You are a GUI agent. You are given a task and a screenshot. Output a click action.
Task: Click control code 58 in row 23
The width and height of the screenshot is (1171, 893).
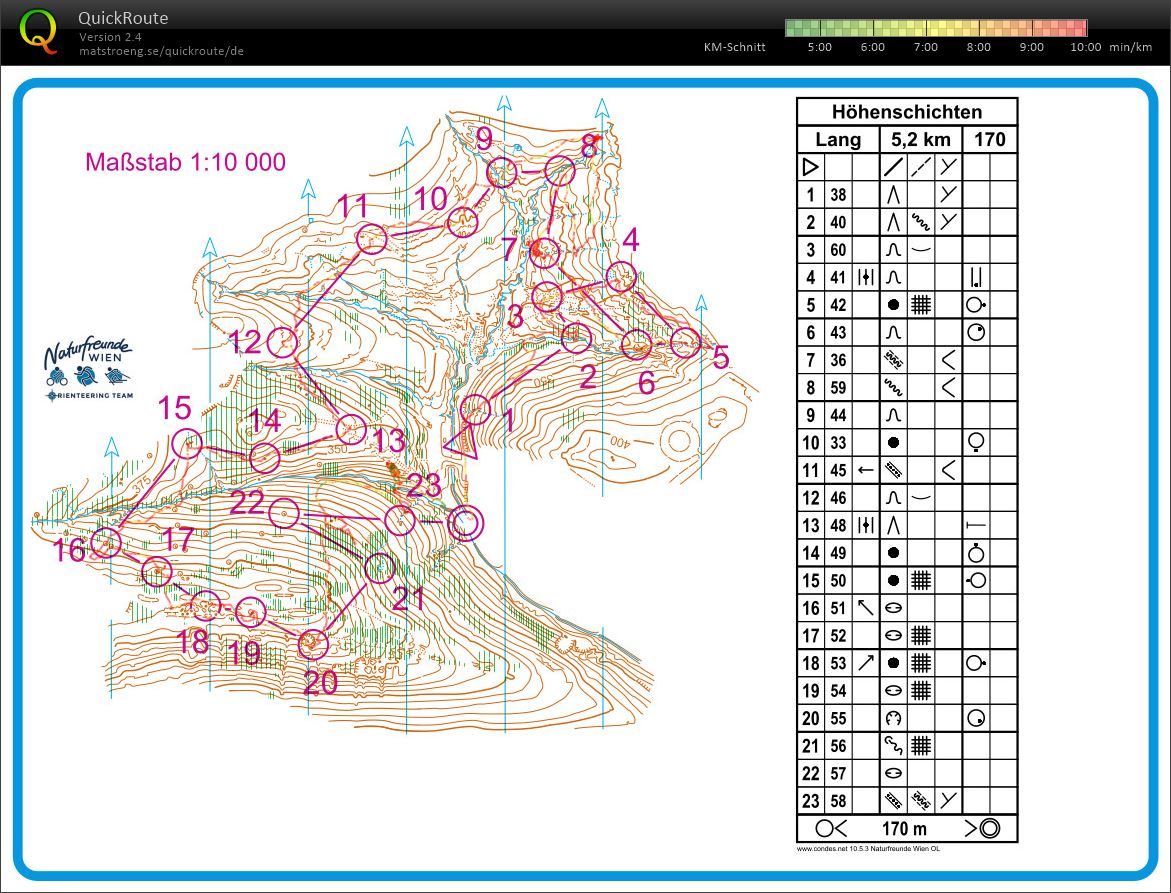838,800
